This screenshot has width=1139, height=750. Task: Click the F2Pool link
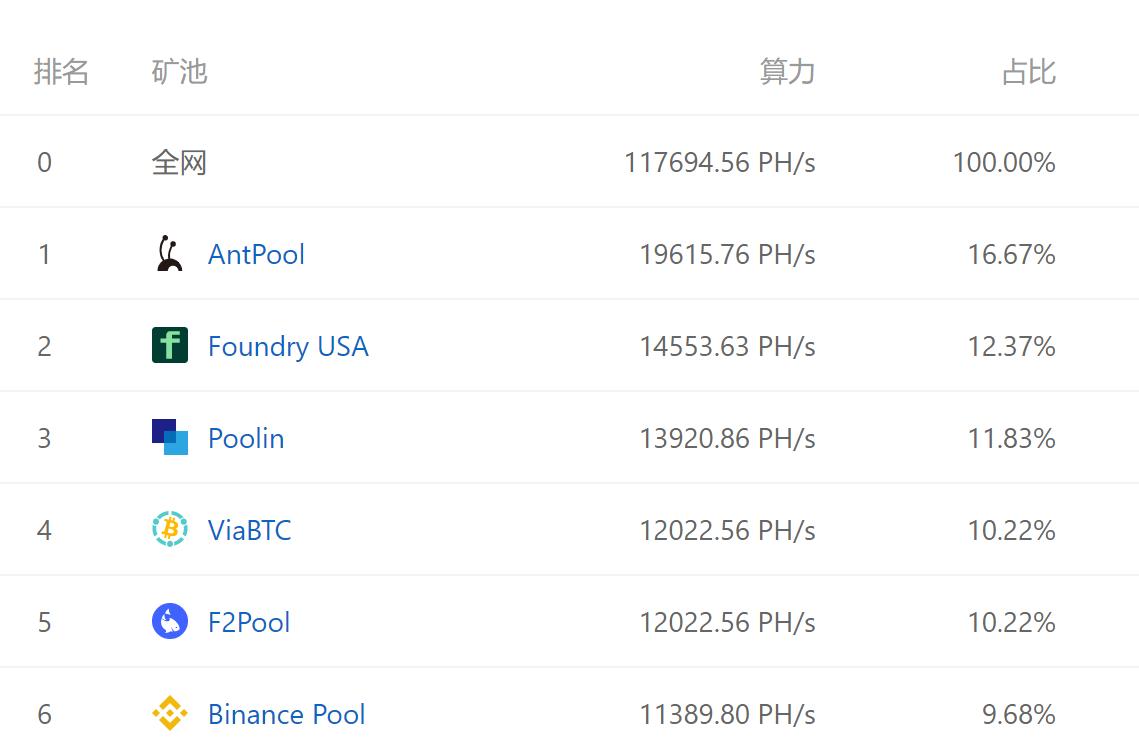click(x=248, y=623)
